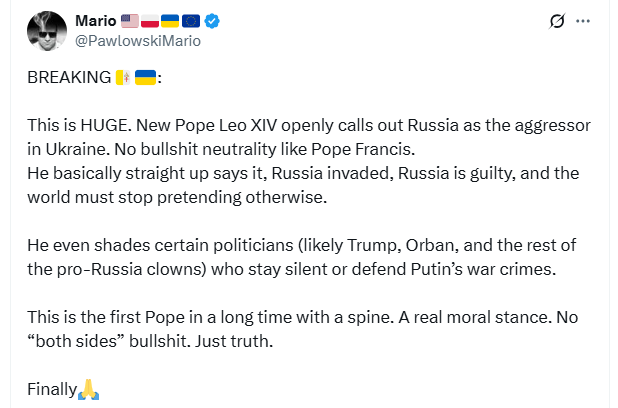Click the US flag emoji beside Mario

pyautogui.click(x=130, y=21)
